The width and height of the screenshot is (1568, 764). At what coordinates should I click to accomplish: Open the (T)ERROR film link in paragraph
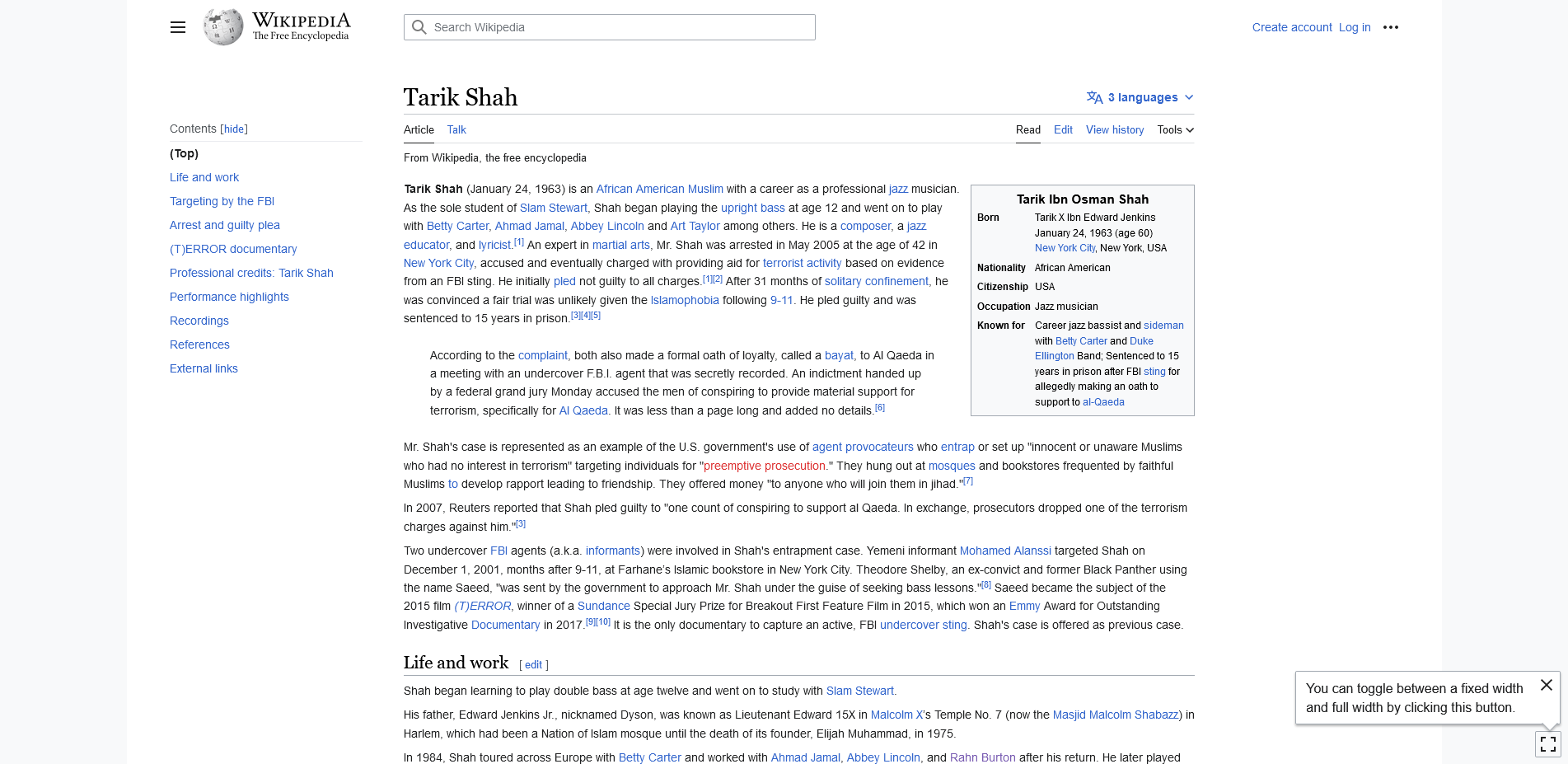483,606
